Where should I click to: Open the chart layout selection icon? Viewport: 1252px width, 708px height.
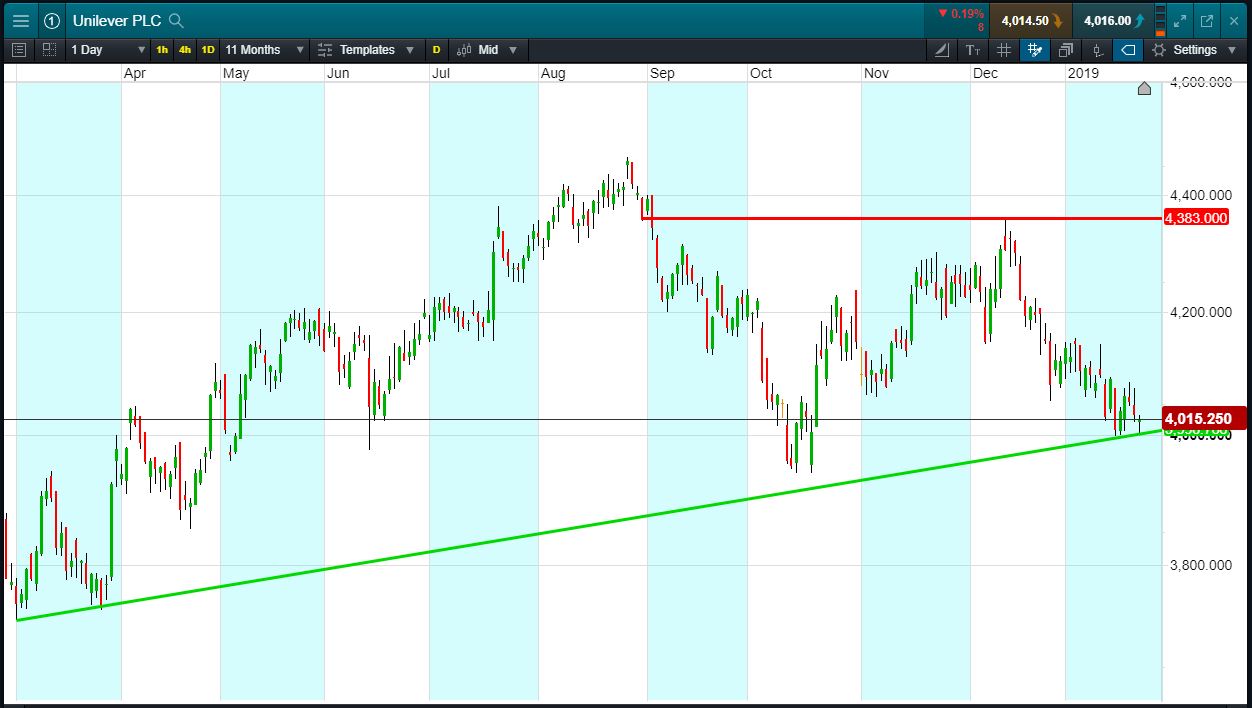(49, 49)
